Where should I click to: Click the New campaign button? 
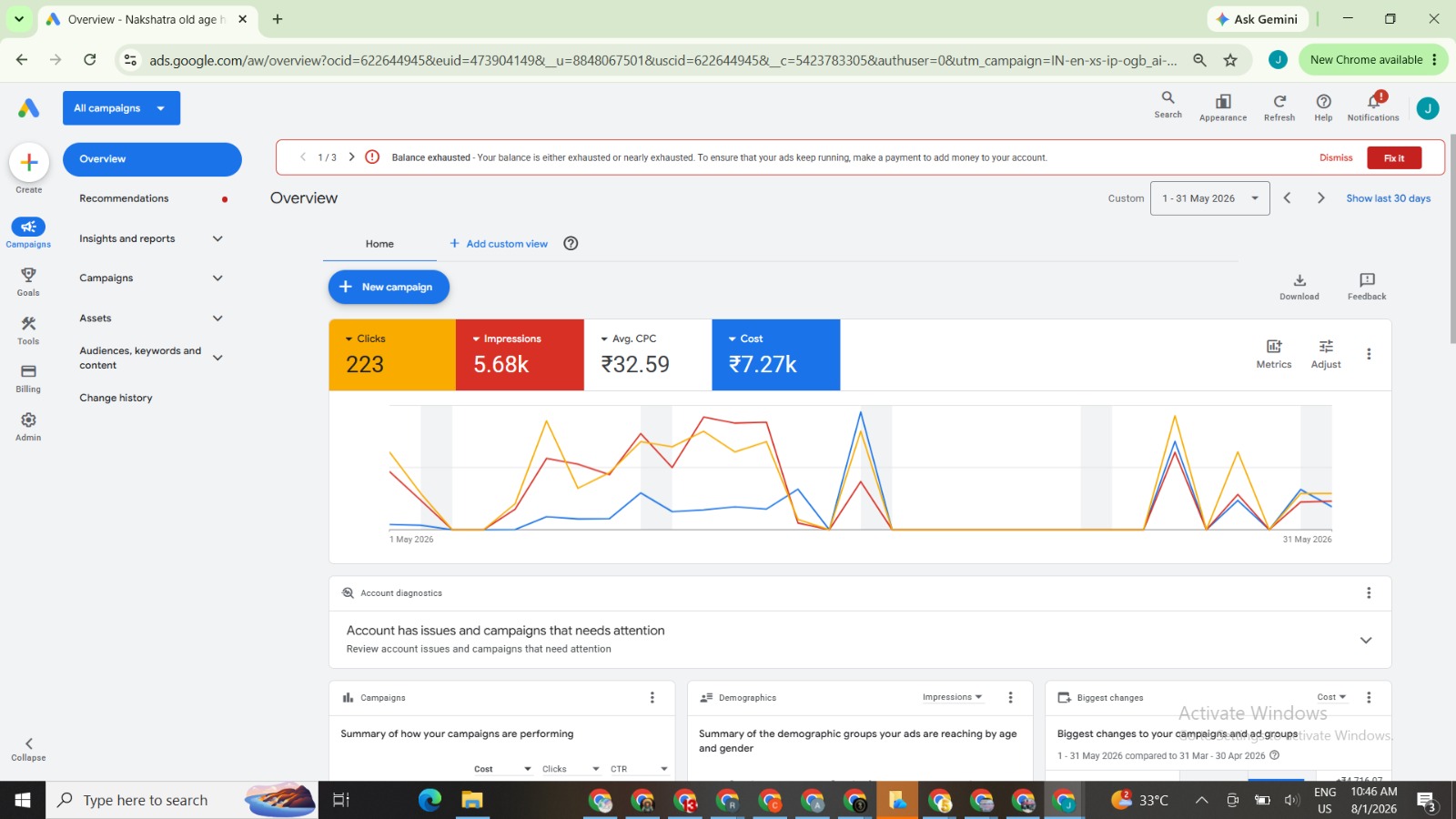(x=389, y=288)
